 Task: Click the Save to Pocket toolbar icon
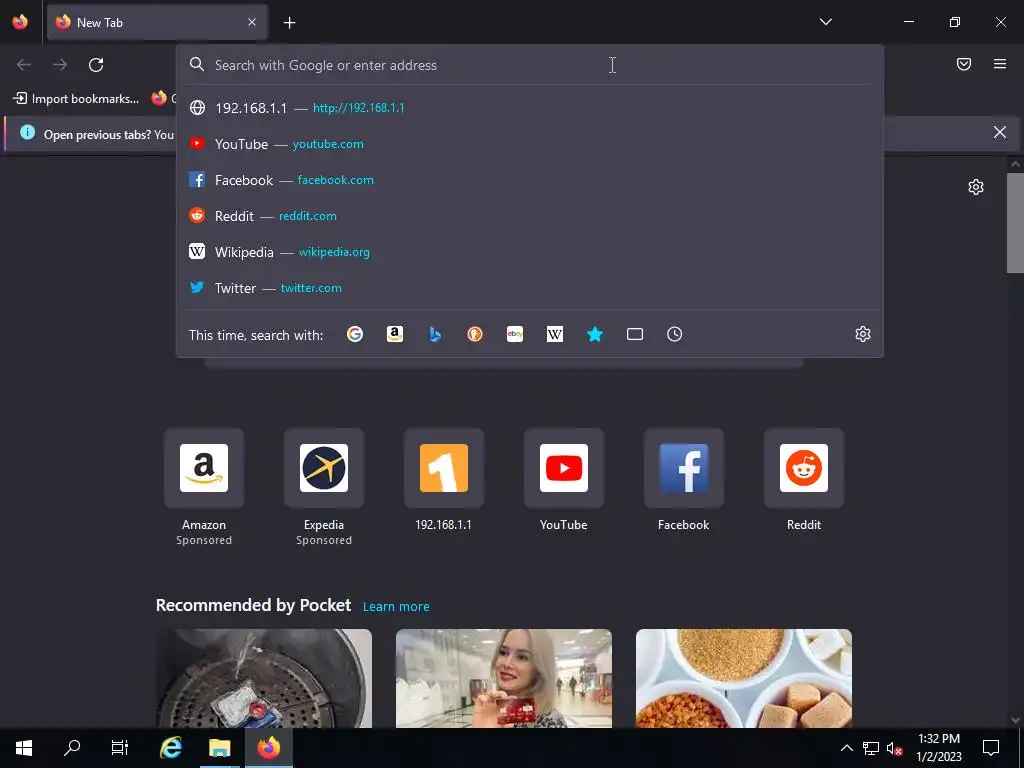coord(964,64)
